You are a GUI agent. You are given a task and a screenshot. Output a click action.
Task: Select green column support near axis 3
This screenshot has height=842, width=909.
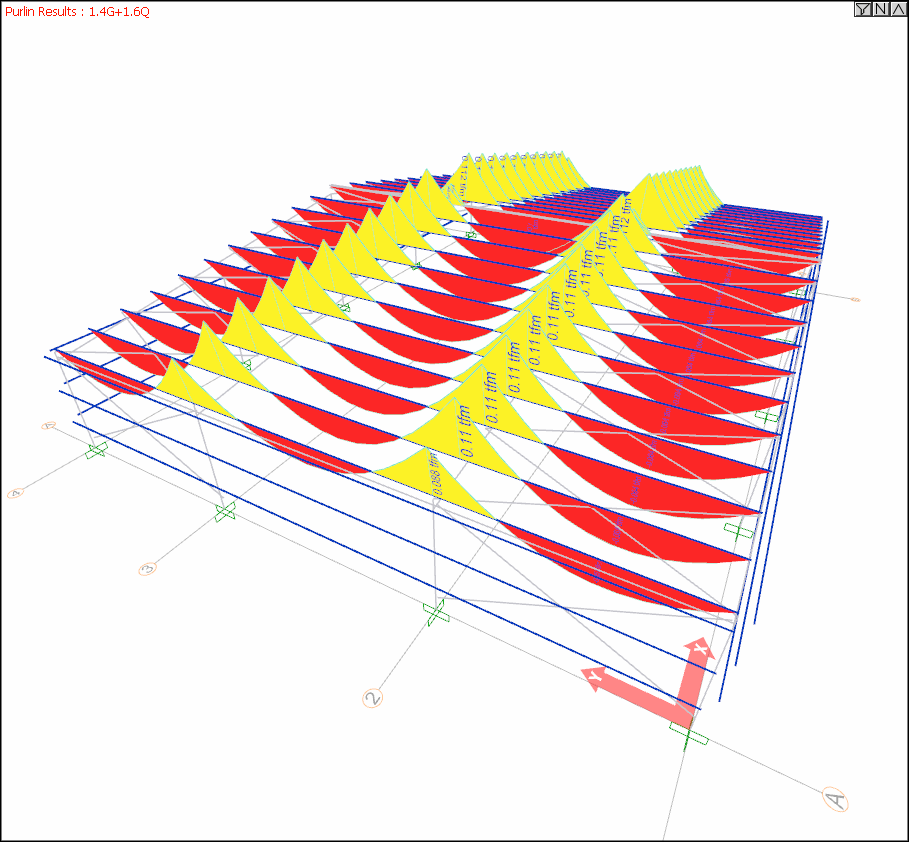225,512
